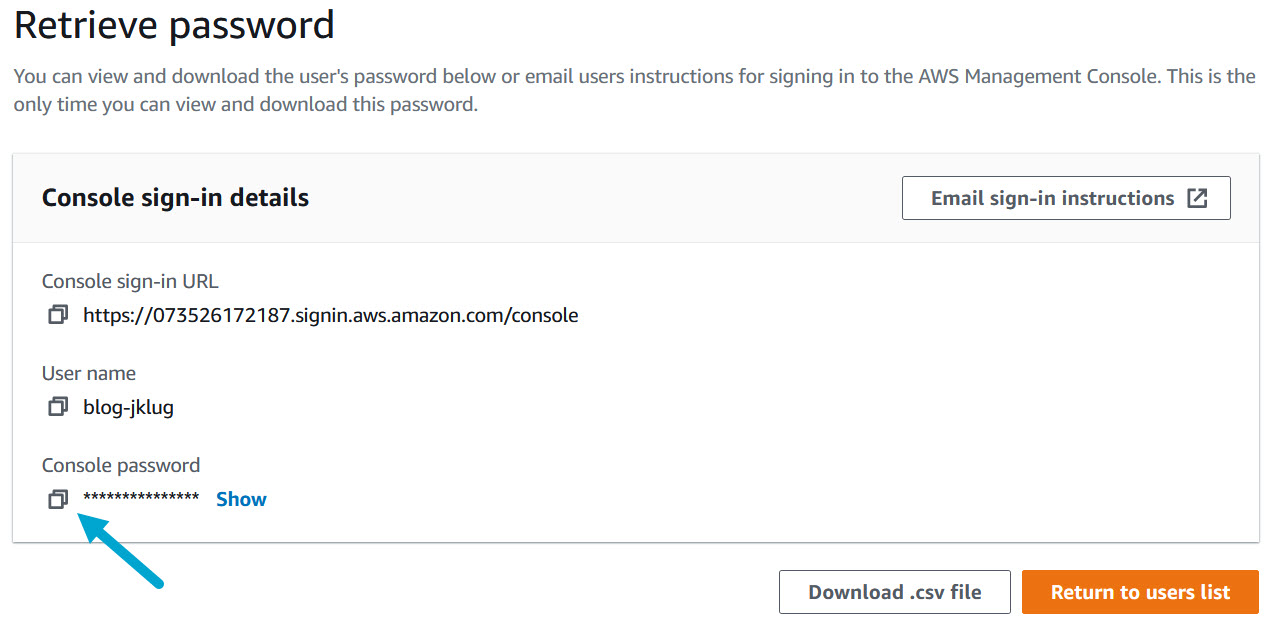
Task: Click the Retrieve password page heading
Action: pyautogui.click(x=174, y=25)
